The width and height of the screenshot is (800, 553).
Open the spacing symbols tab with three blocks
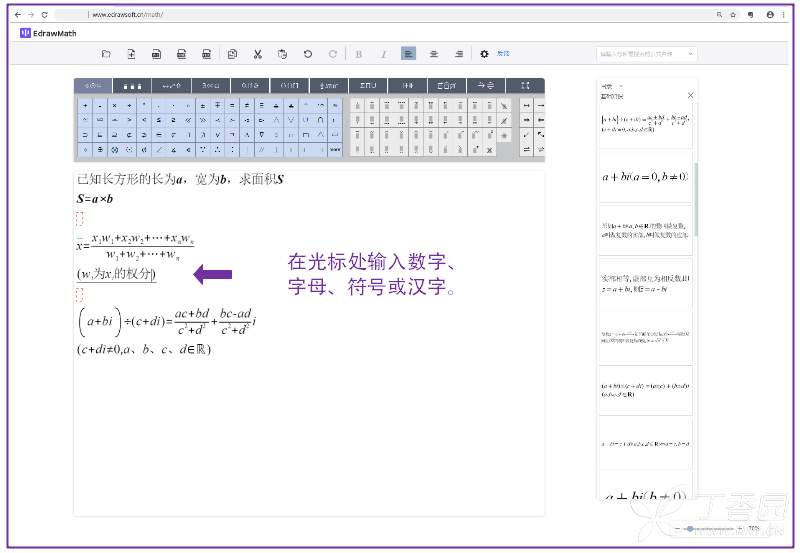click(132, 86)
